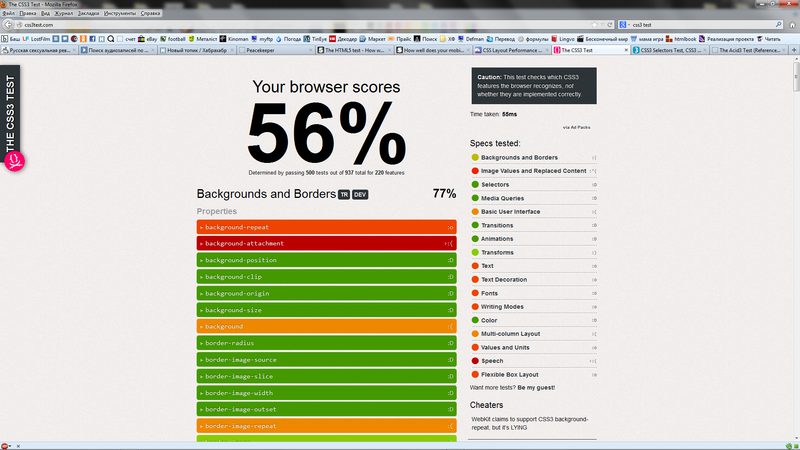The image size is (800, 450).
Task: Open the Закладки menu
Action: [x=88, y=13]
